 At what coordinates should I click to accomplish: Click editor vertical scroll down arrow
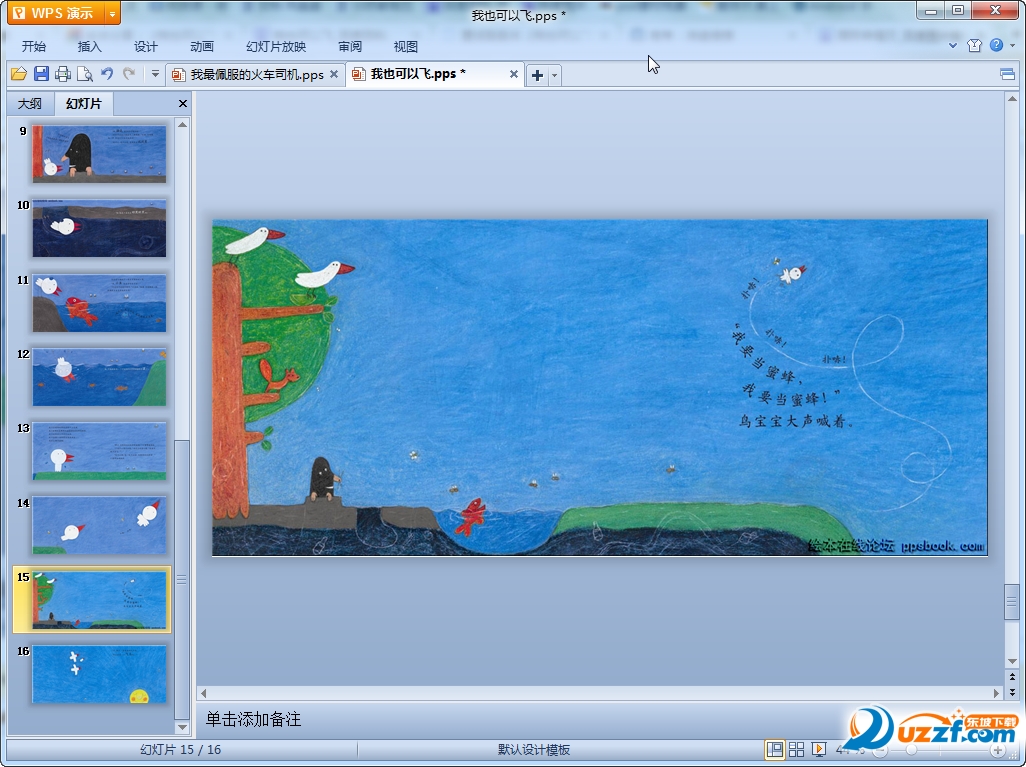(1012, 662)
